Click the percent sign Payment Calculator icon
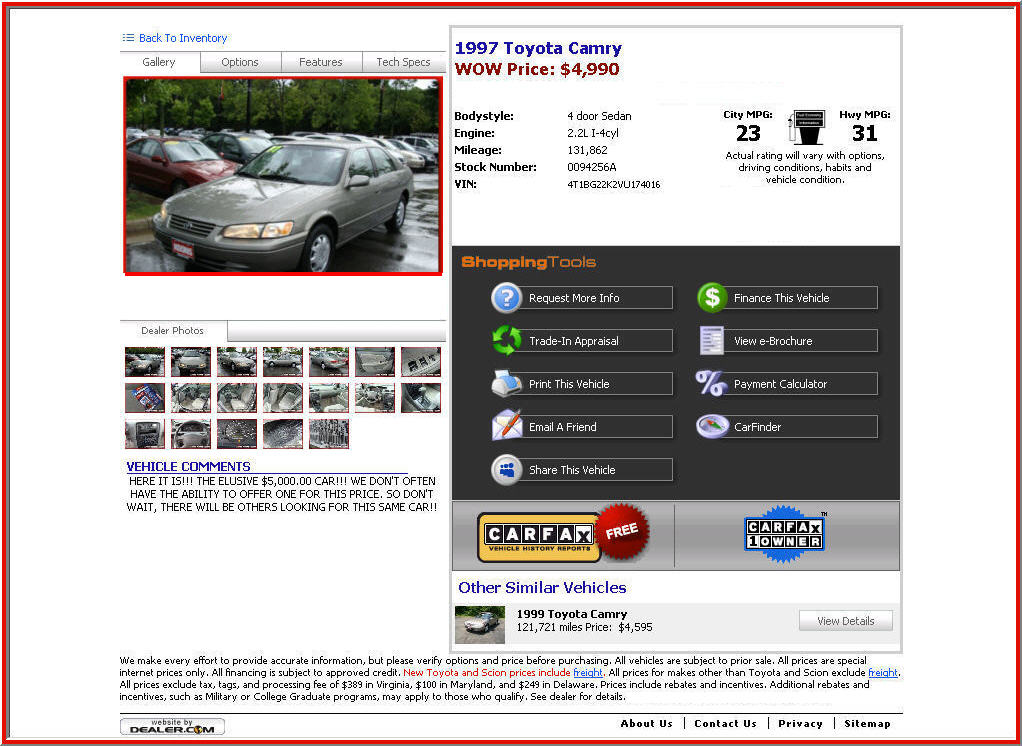This screenshot has height=746, width=1022. [711, 383]
